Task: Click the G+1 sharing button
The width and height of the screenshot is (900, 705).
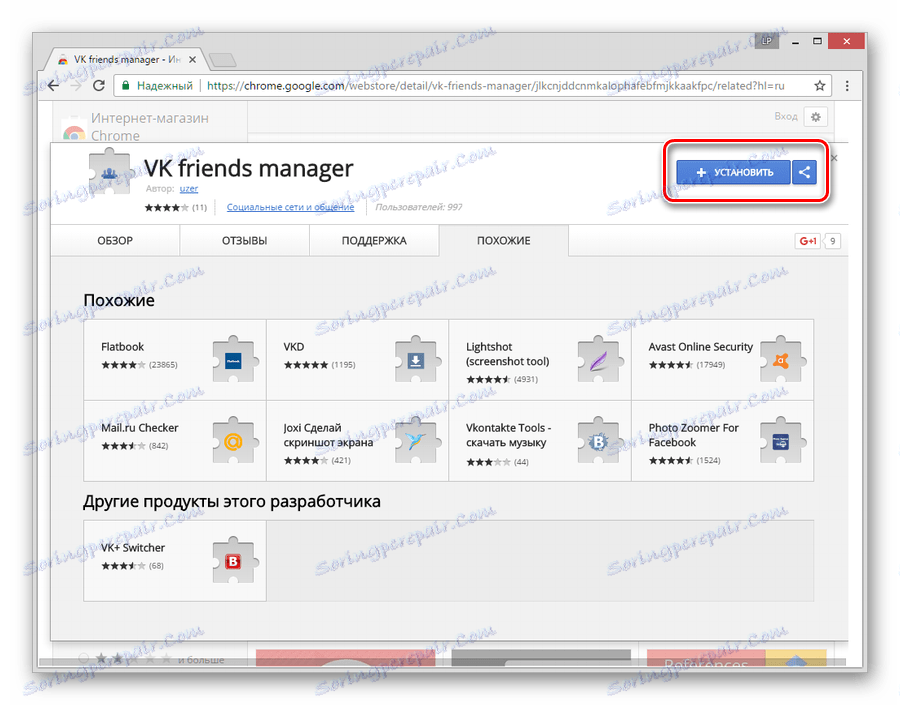Action: [808, 240]
